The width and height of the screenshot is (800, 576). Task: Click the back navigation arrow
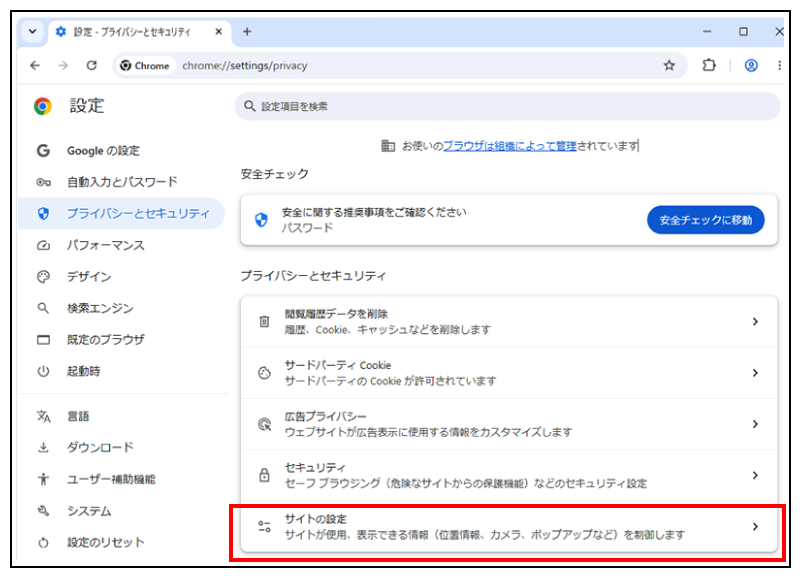click(35, 65)
